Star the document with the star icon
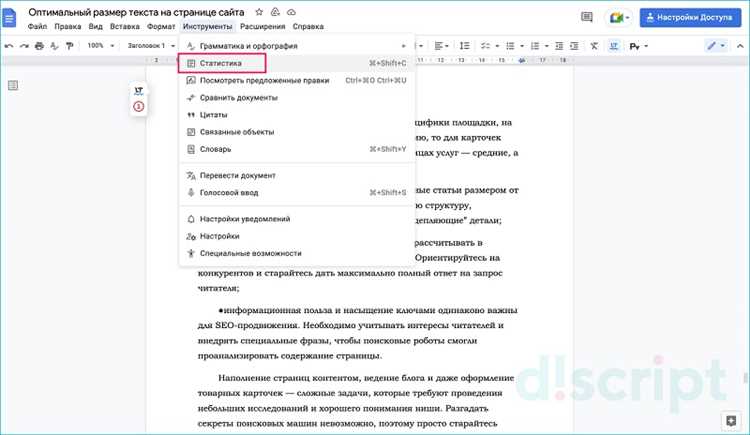 [x=259, y=12]
